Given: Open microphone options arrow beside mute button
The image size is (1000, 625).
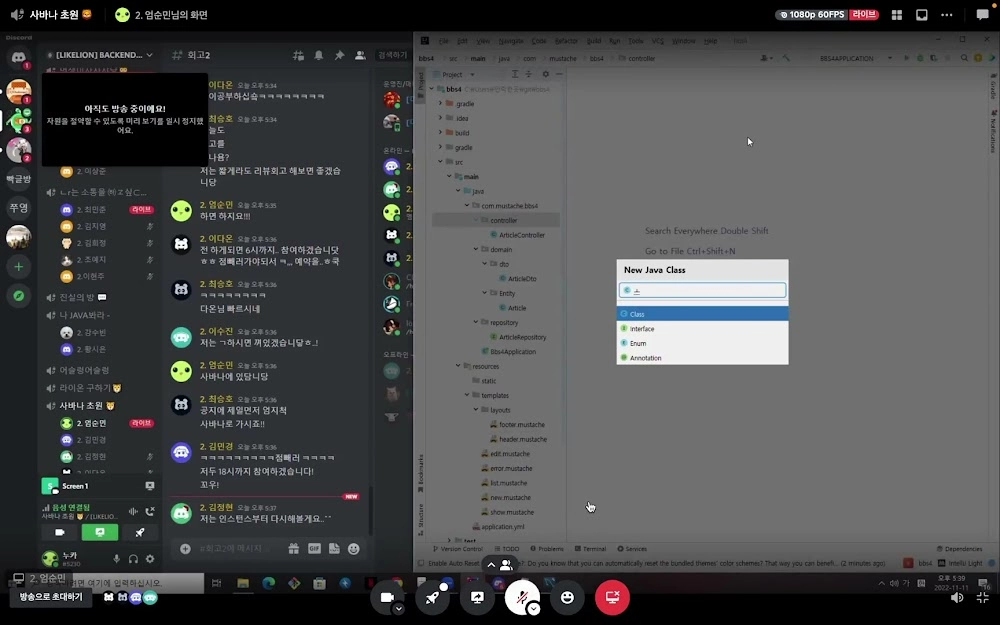Looking at the screenshot, I should tap(534, 609).
